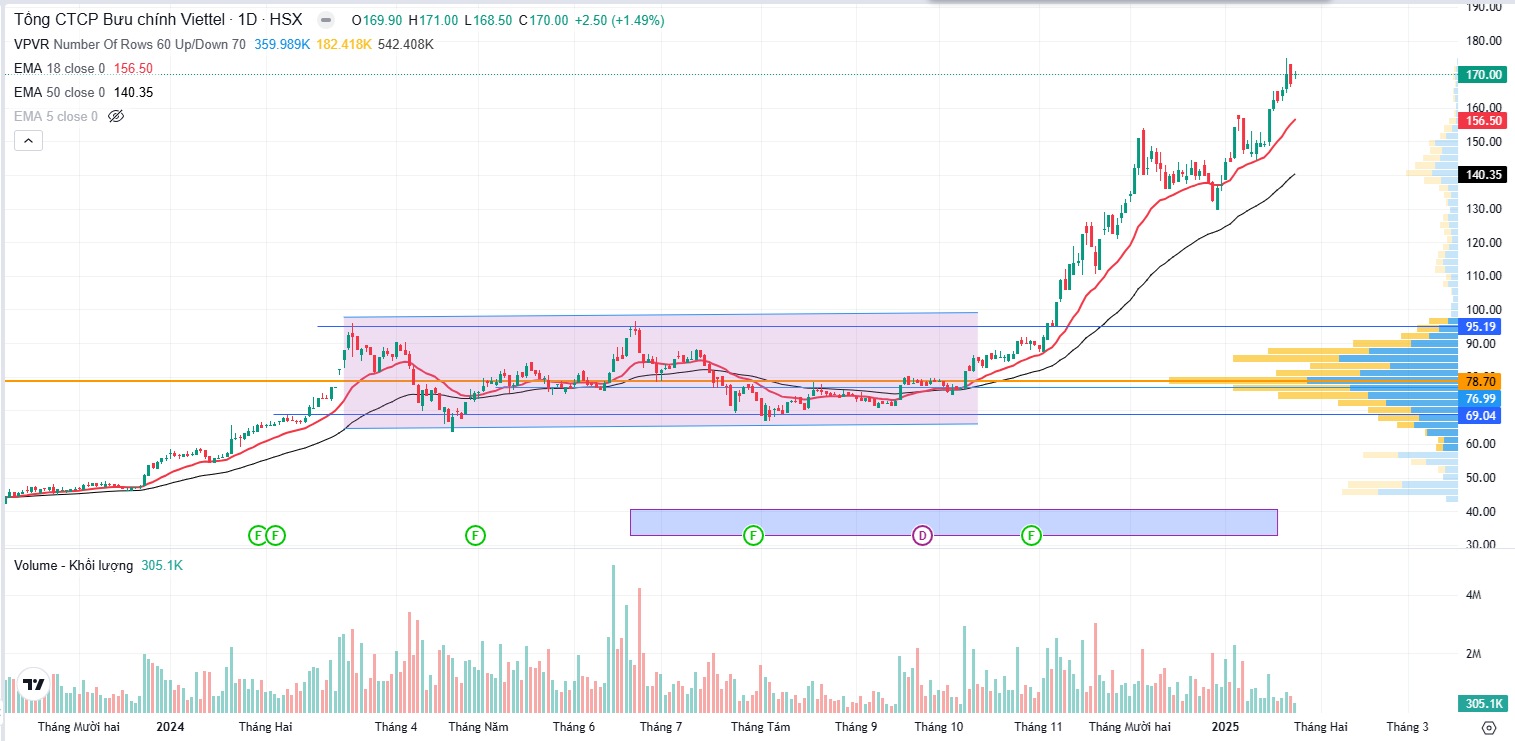Click the Tháng 10 label on the time axis
Image resolution: width=1515 pixels, height=741 pixels.
click(939, 727)
